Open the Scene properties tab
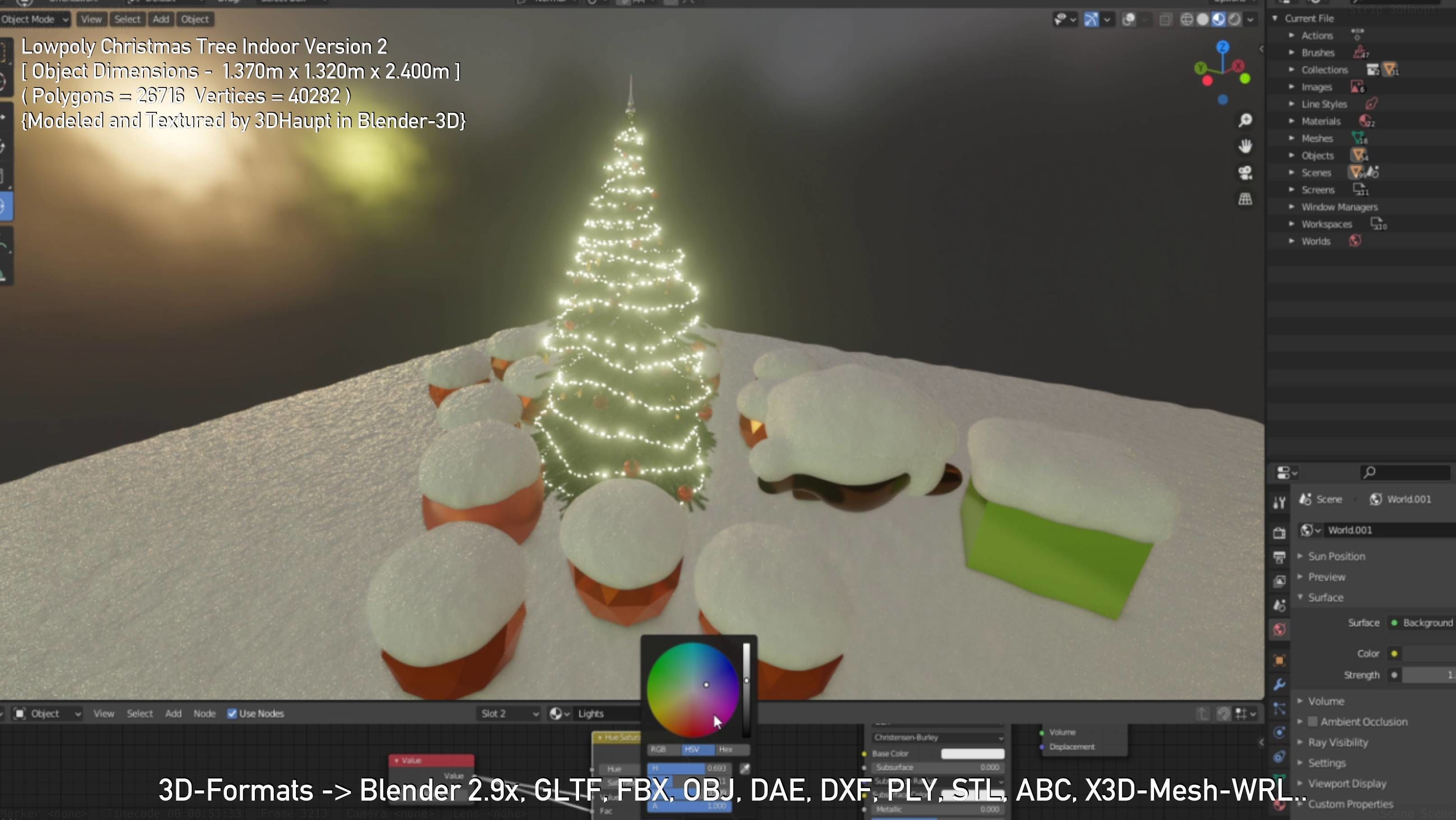Image resolution: width=1456 pixels, height=820 pixels. point(1280,606)
